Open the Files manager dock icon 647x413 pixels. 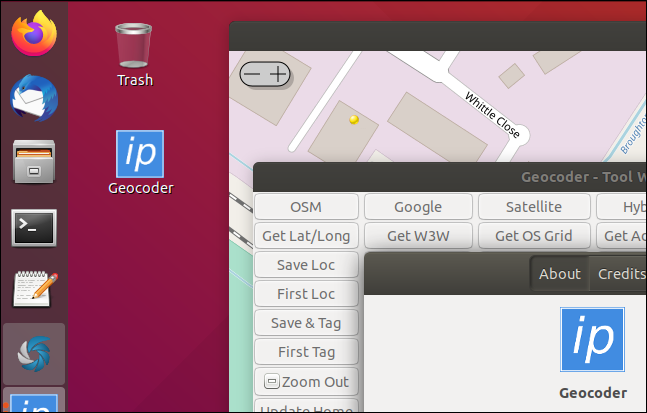pos(34,162)
